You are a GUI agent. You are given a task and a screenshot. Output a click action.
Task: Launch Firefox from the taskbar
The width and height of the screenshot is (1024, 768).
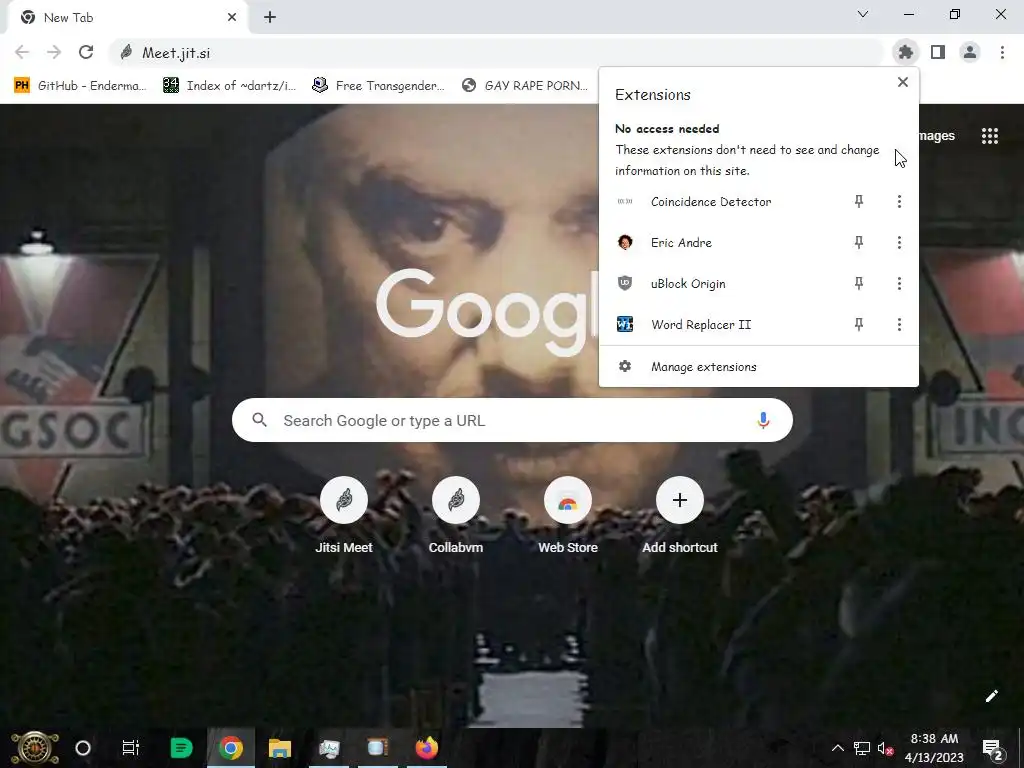click(x=426, y=748)
